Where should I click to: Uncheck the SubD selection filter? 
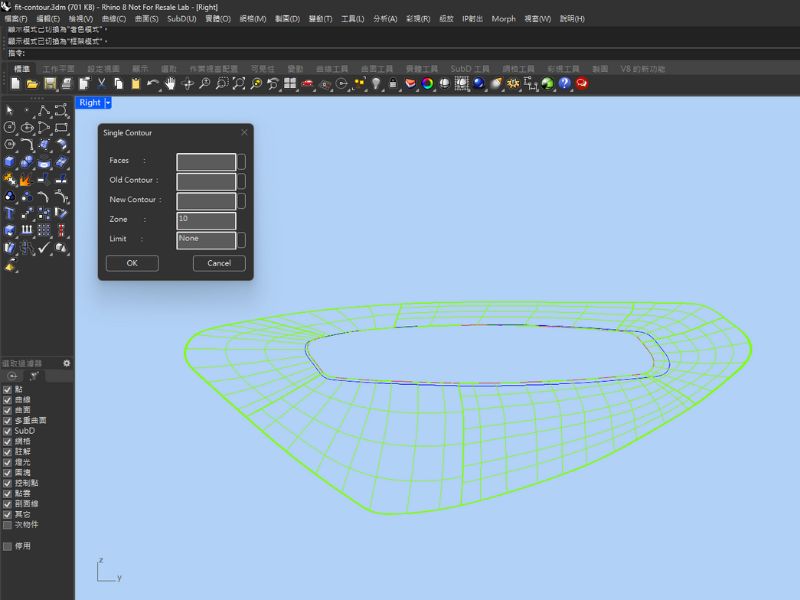[x=8, y=431]
